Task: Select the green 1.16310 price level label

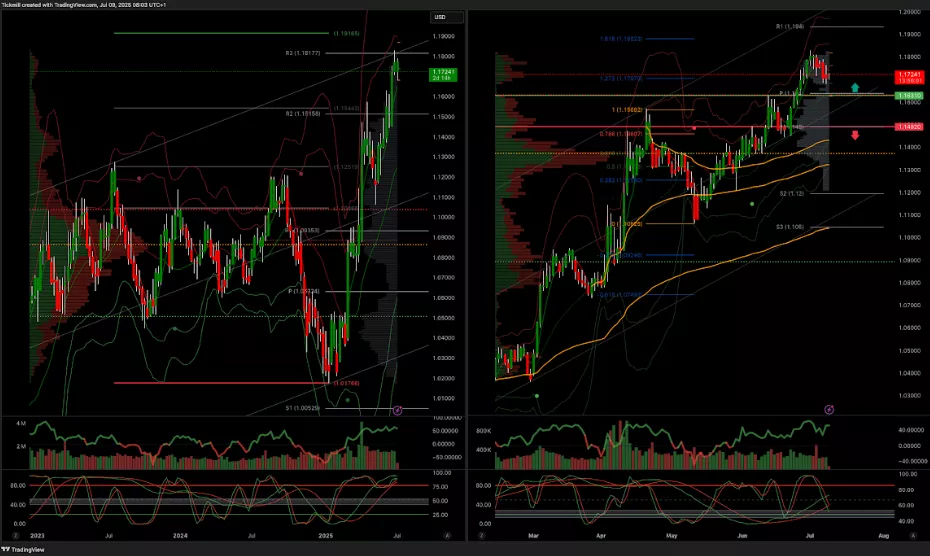Action: coord(908,95)
